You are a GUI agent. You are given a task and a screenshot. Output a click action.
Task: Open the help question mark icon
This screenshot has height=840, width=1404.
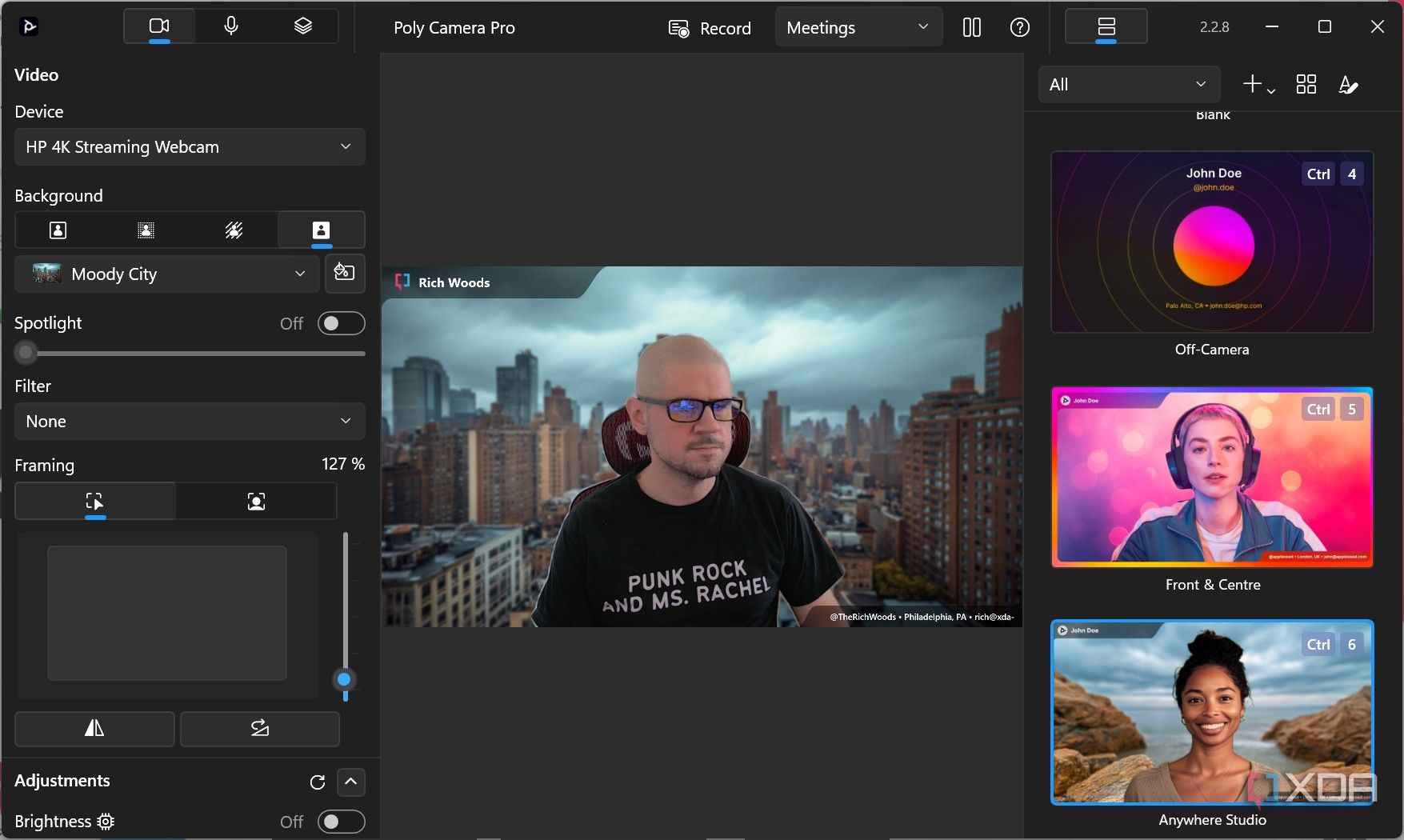click(1019, 28)
